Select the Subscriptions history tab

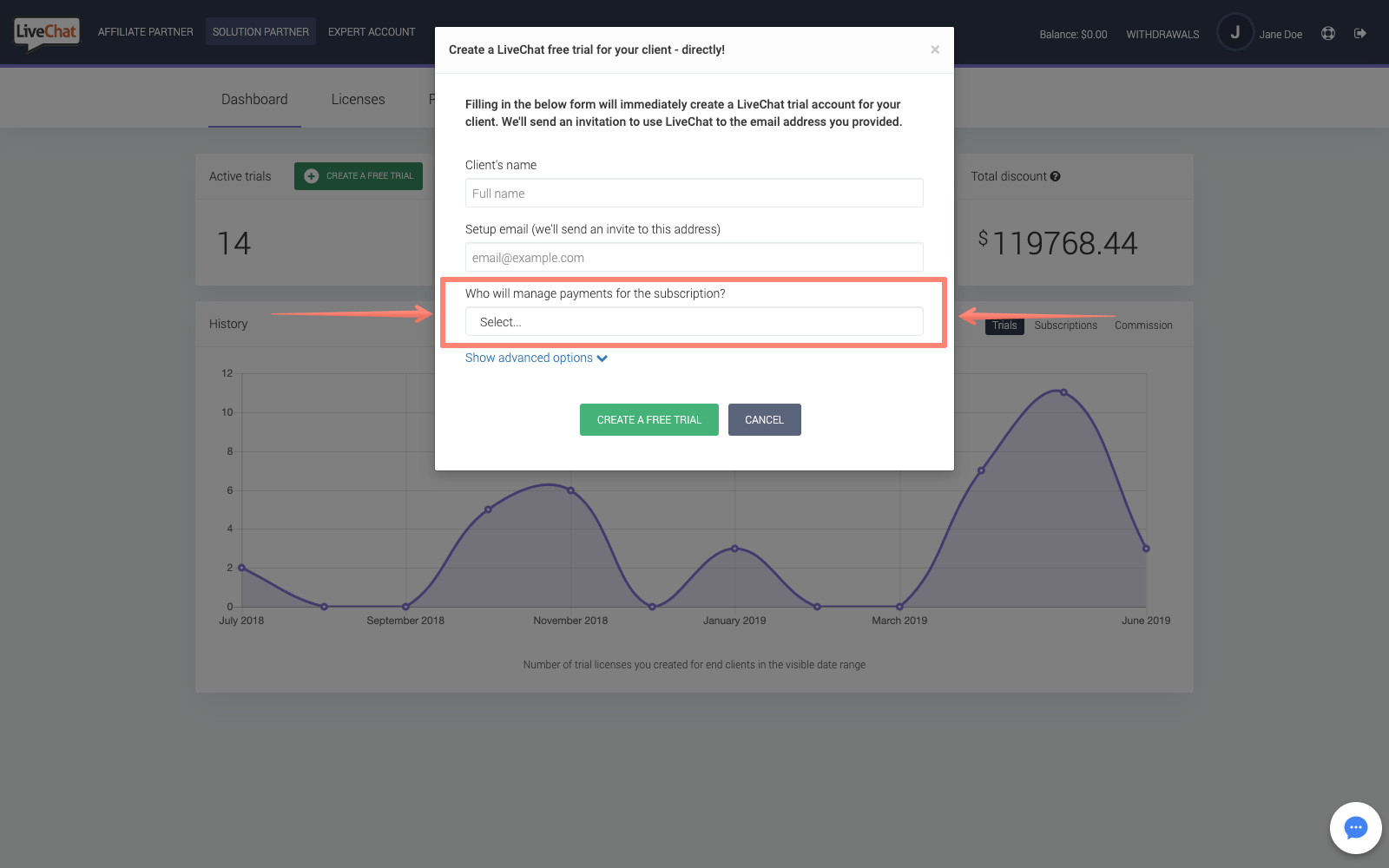click(x=1065, y=325)
